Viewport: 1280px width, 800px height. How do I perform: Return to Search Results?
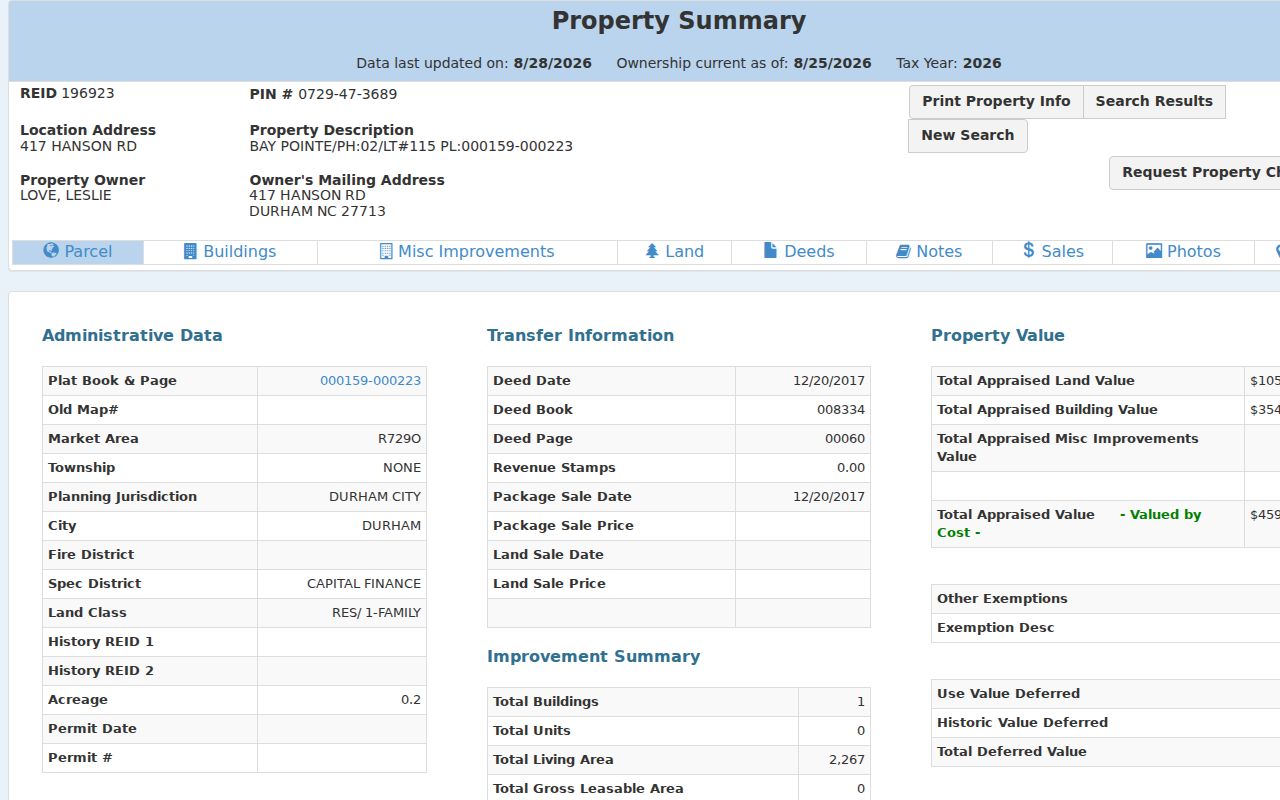(x=1154, y=101)
